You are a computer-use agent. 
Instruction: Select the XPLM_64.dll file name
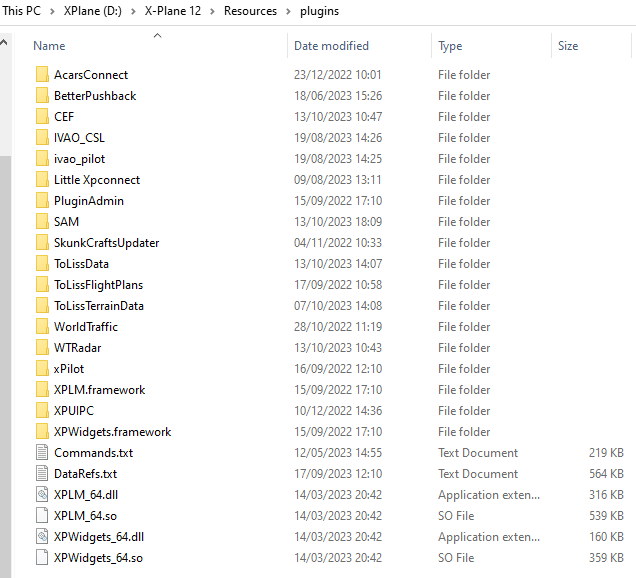tap(86, 495)
